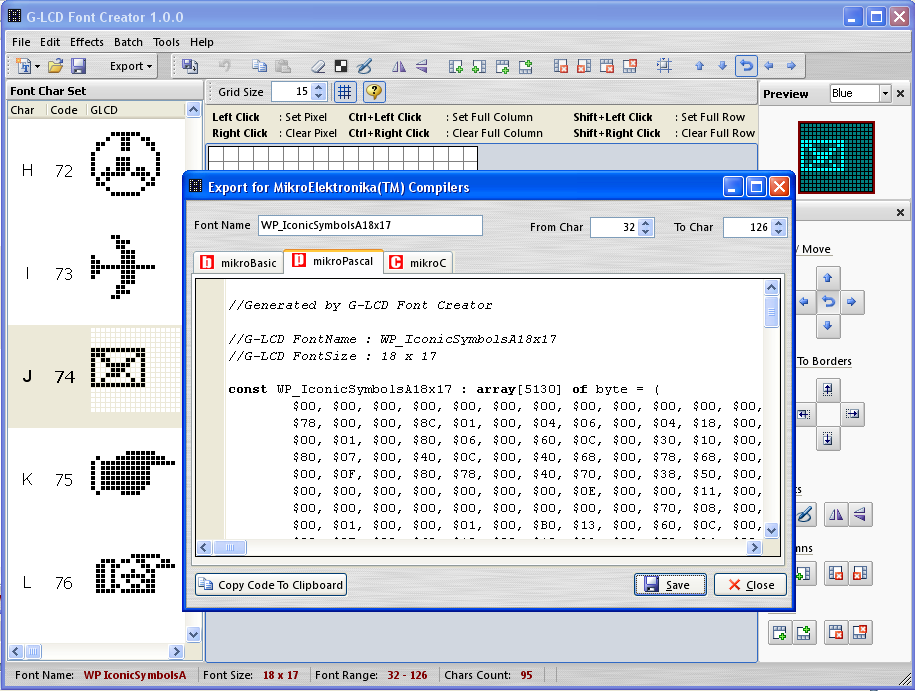Select the eraser clear tool icon

tap(318, 67)
